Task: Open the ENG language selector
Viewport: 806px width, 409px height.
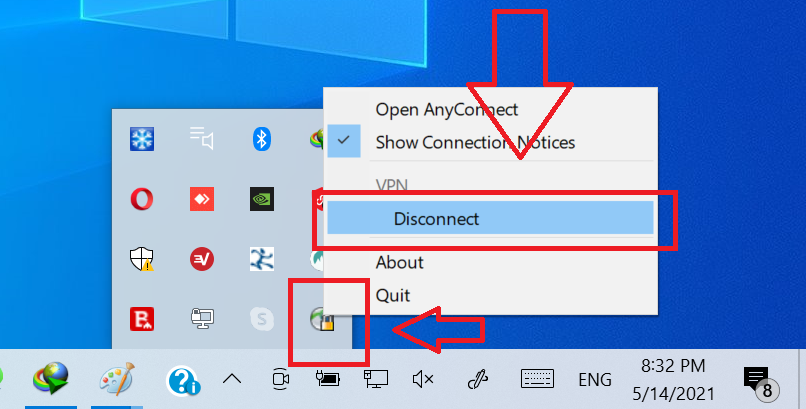Action: (x=595, y=380)
